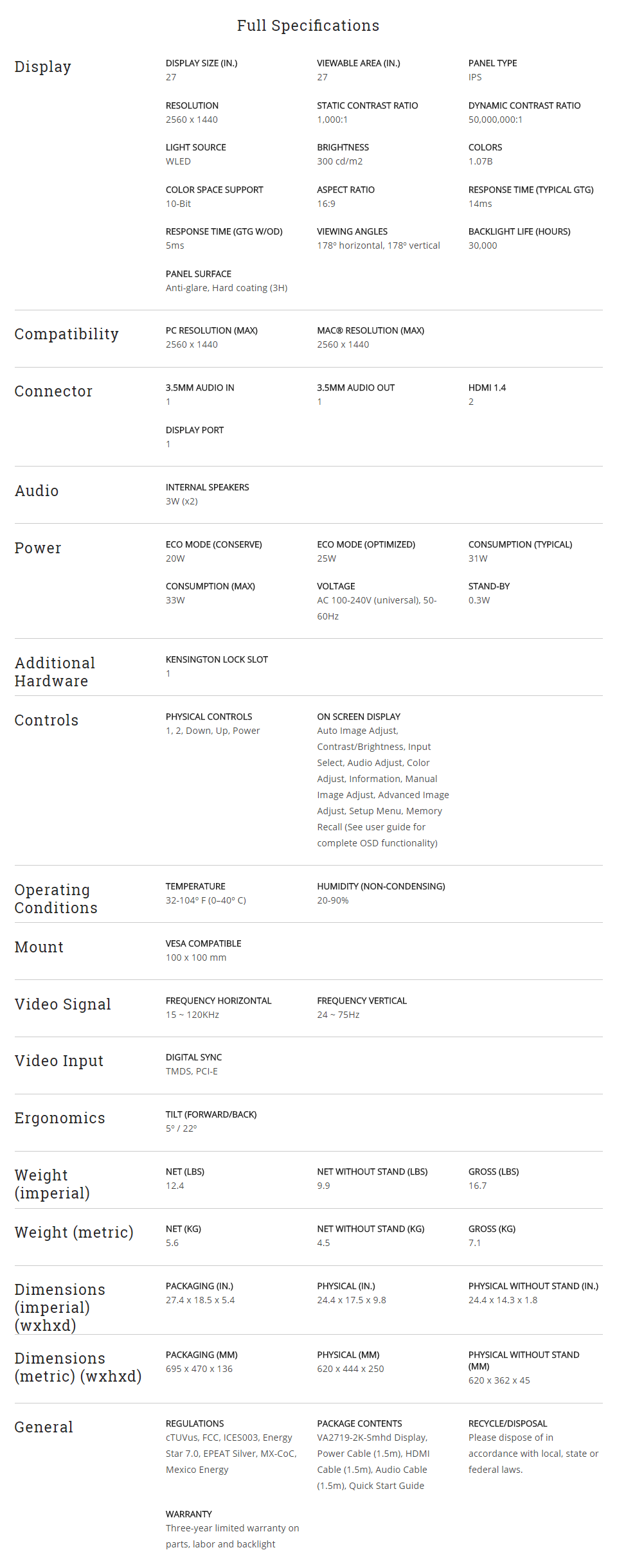This screenshot has height=1568, width=617.
Task: Click the HDMI 1.4 connector label
Action: [x=487, y=388]
